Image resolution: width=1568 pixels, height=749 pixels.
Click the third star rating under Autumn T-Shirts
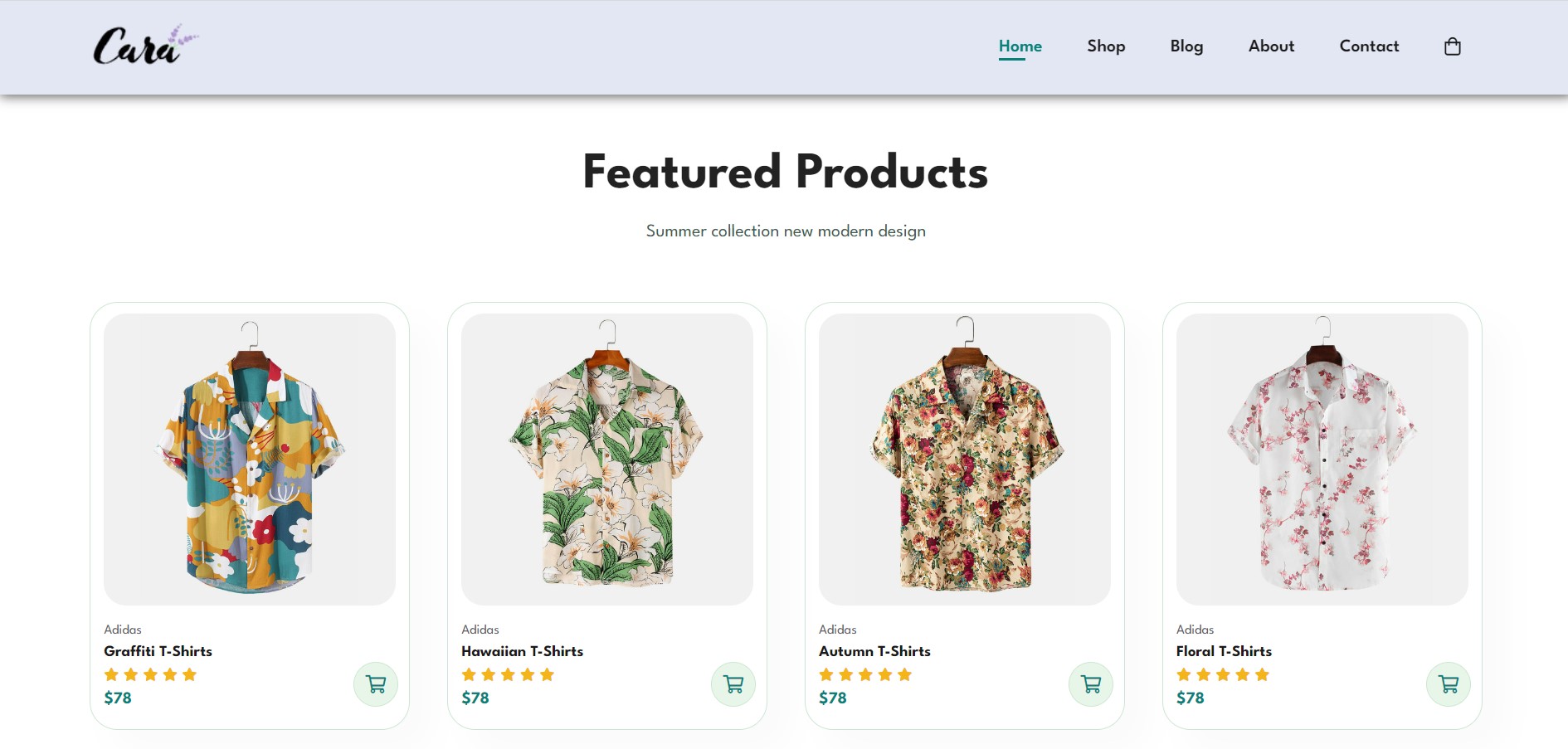864,674
